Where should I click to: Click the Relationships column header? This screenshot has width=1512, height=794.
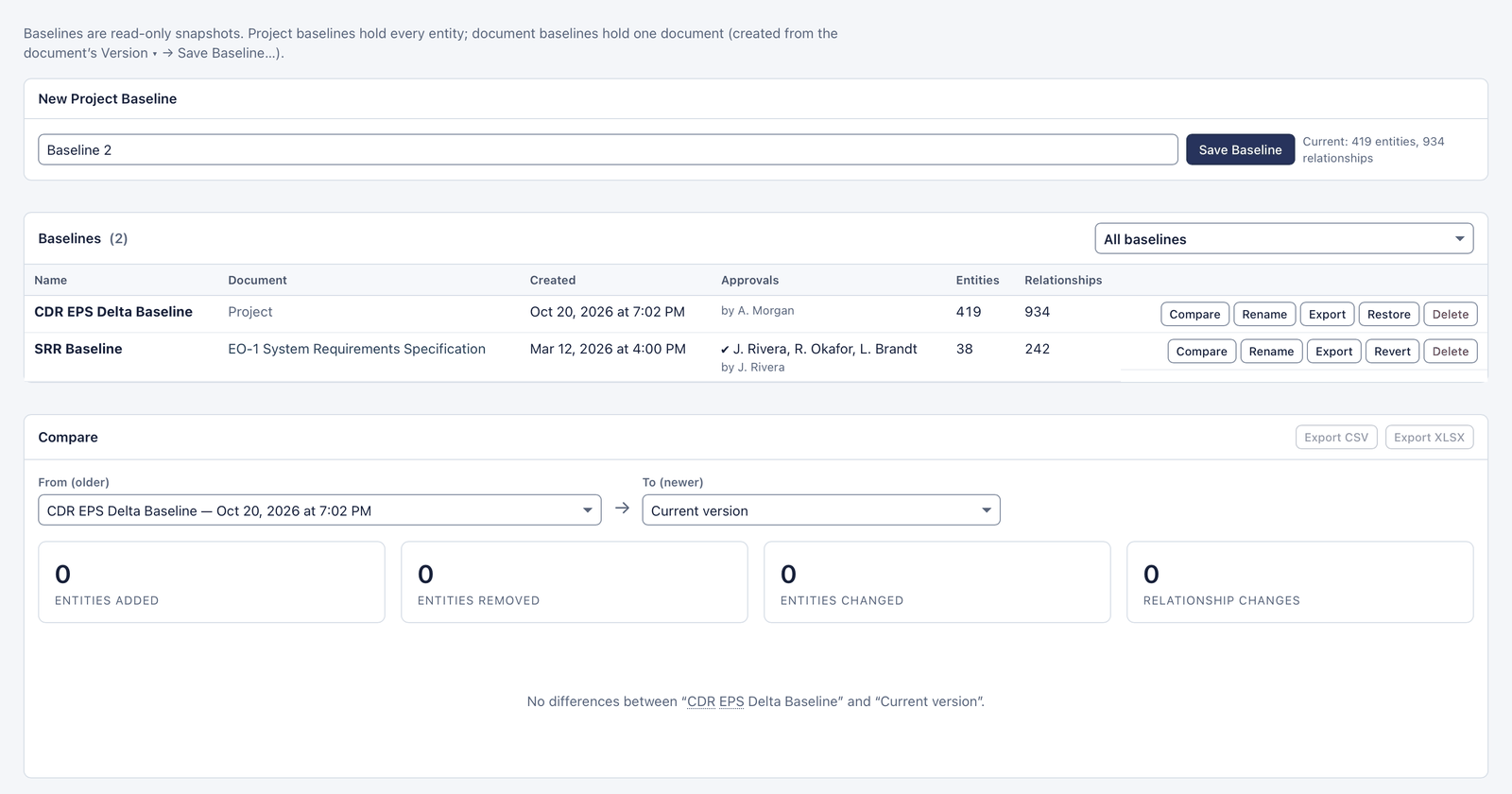(x=1063, y=280)
